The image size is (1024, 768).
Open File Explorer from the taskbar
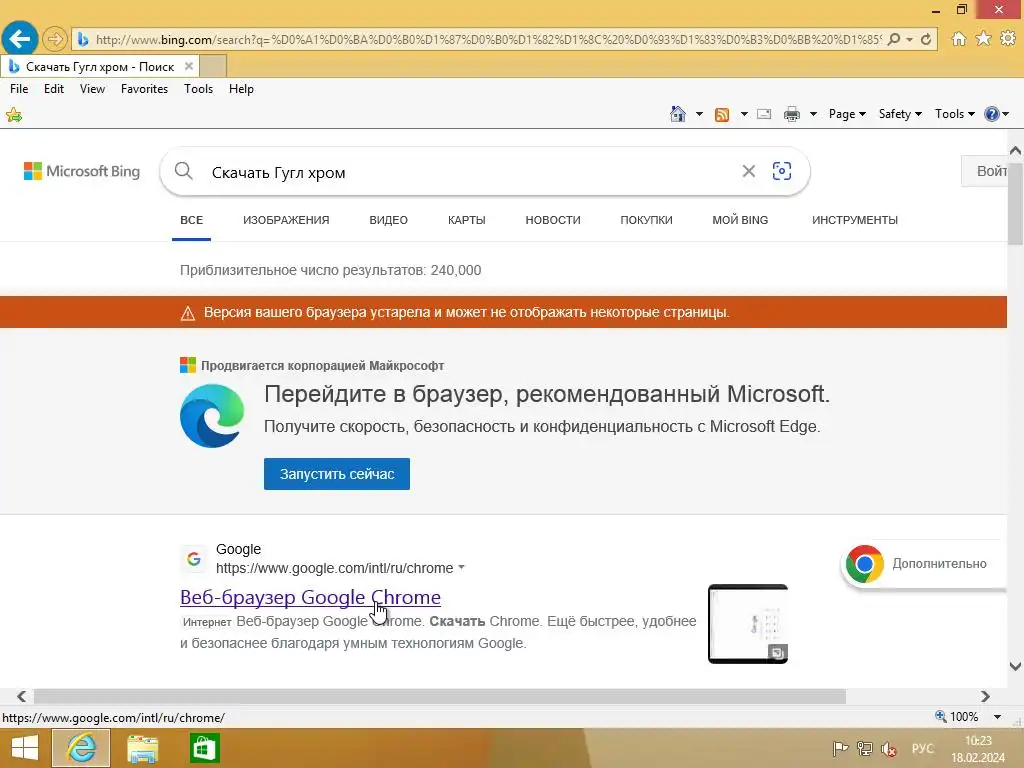coord(142,749)
